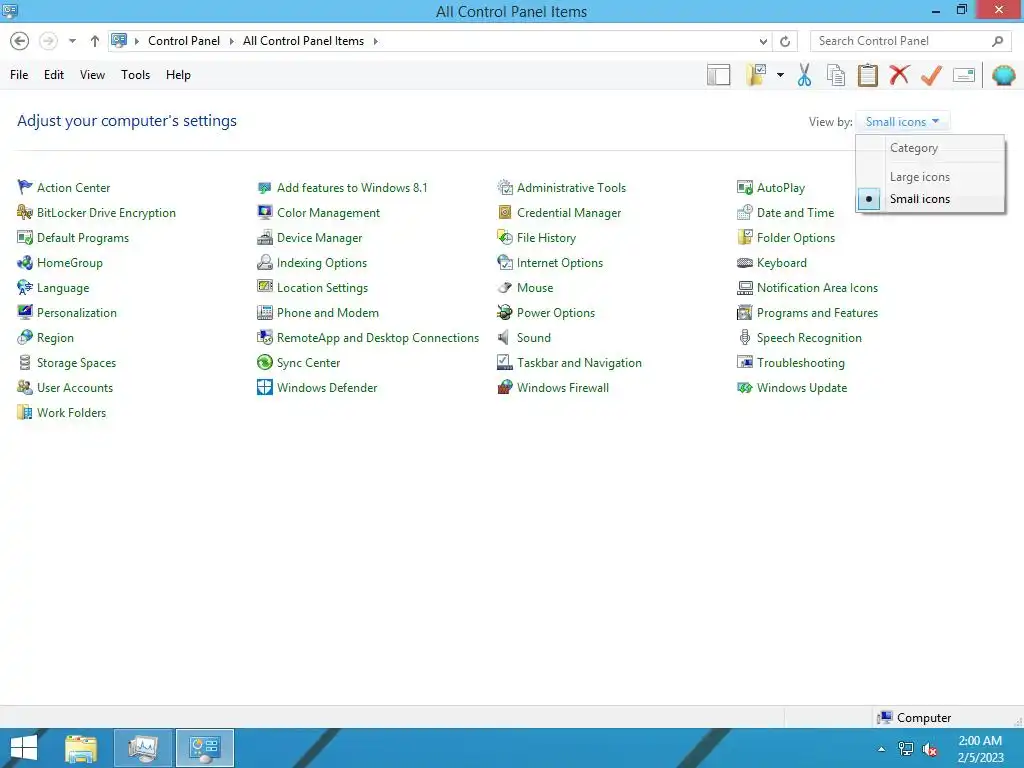Open the Tools menu
Screen dimensions: 1024x768
coord(135,75)
